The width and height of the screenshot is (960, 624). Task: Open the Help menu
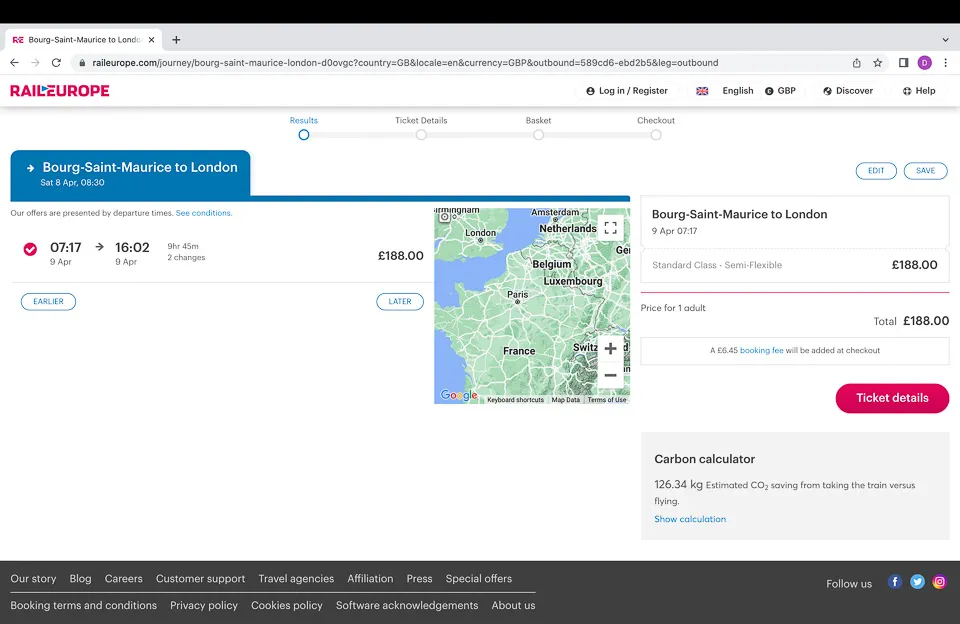[x=919, y=91]
